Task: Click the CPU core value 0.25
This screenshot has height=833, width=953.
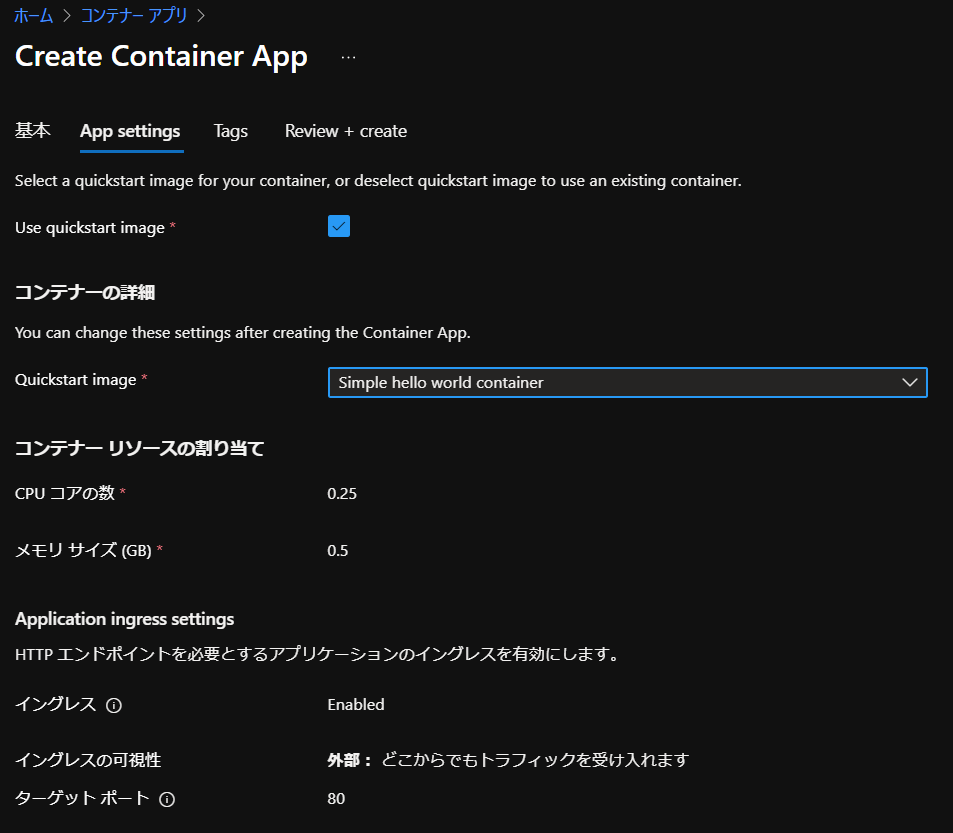Action: click(x=342, y=493)
